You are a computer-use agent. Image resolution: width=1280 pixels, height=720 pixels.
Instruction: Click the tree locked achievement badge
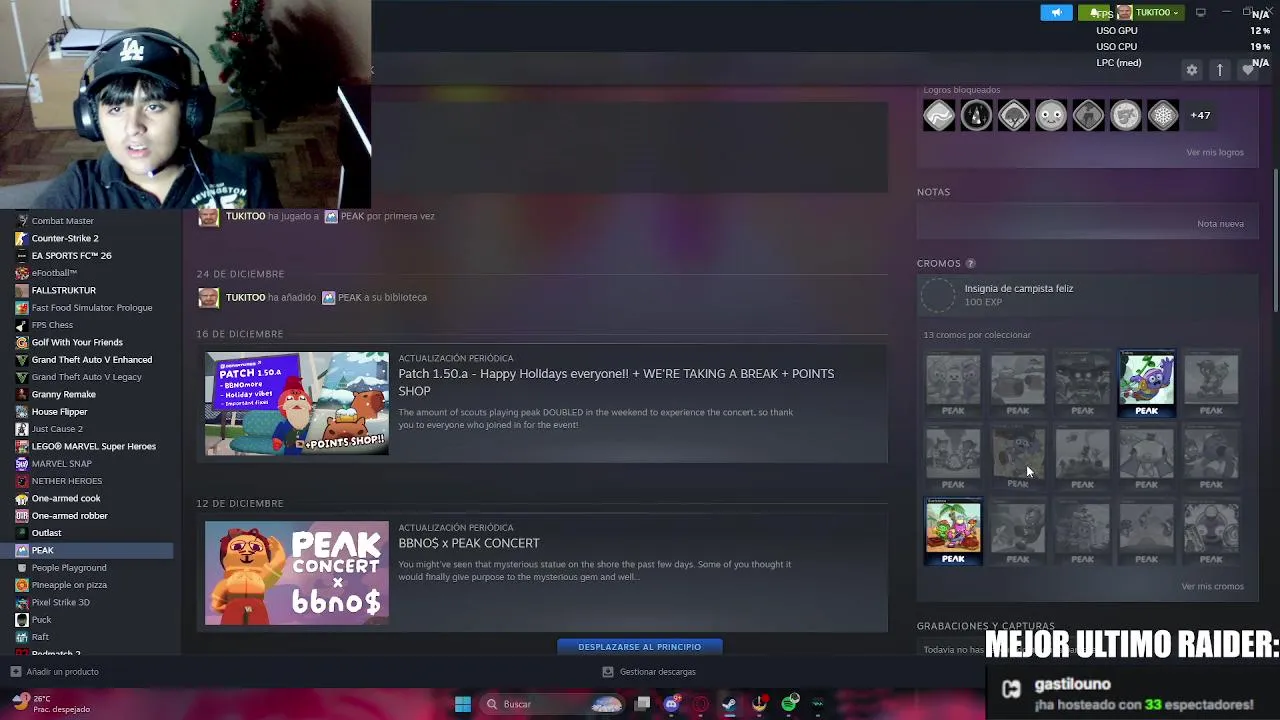click(1013, 116)
